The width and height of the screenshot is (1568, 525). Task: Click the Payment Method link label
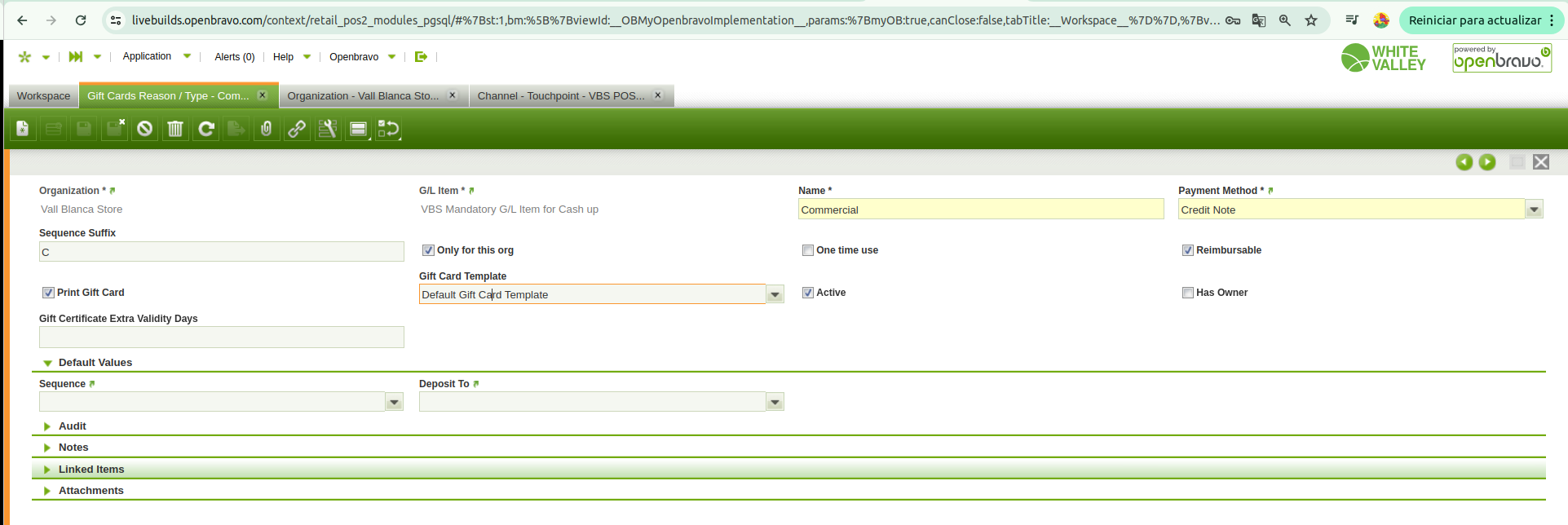(1221, 191)
